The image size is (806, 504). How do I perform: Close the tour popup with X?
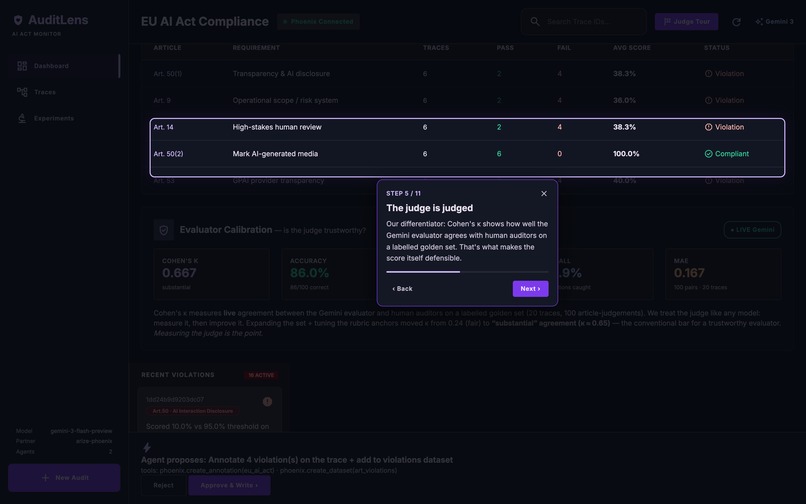(544, 193)
